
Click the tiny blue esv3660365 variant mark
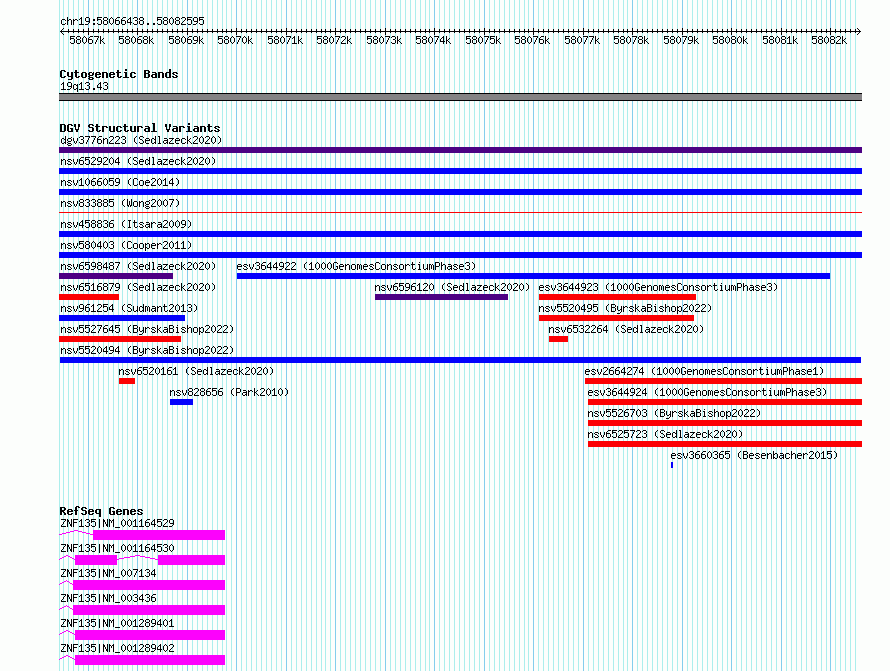coord(672,465)
